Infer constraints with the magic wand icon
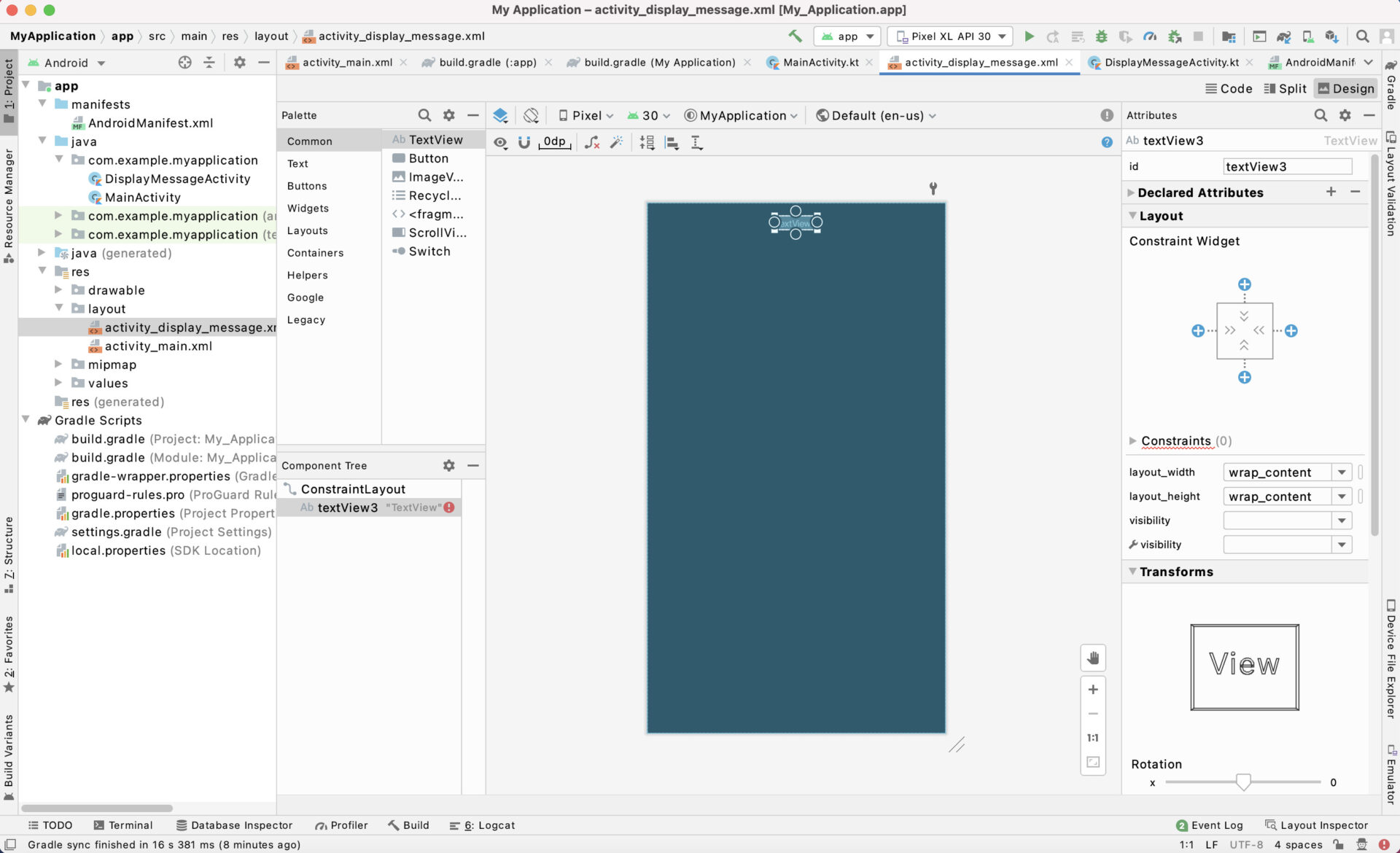Screen dimensions: 1400x853 pyautogui.click(x=617, y=143)
